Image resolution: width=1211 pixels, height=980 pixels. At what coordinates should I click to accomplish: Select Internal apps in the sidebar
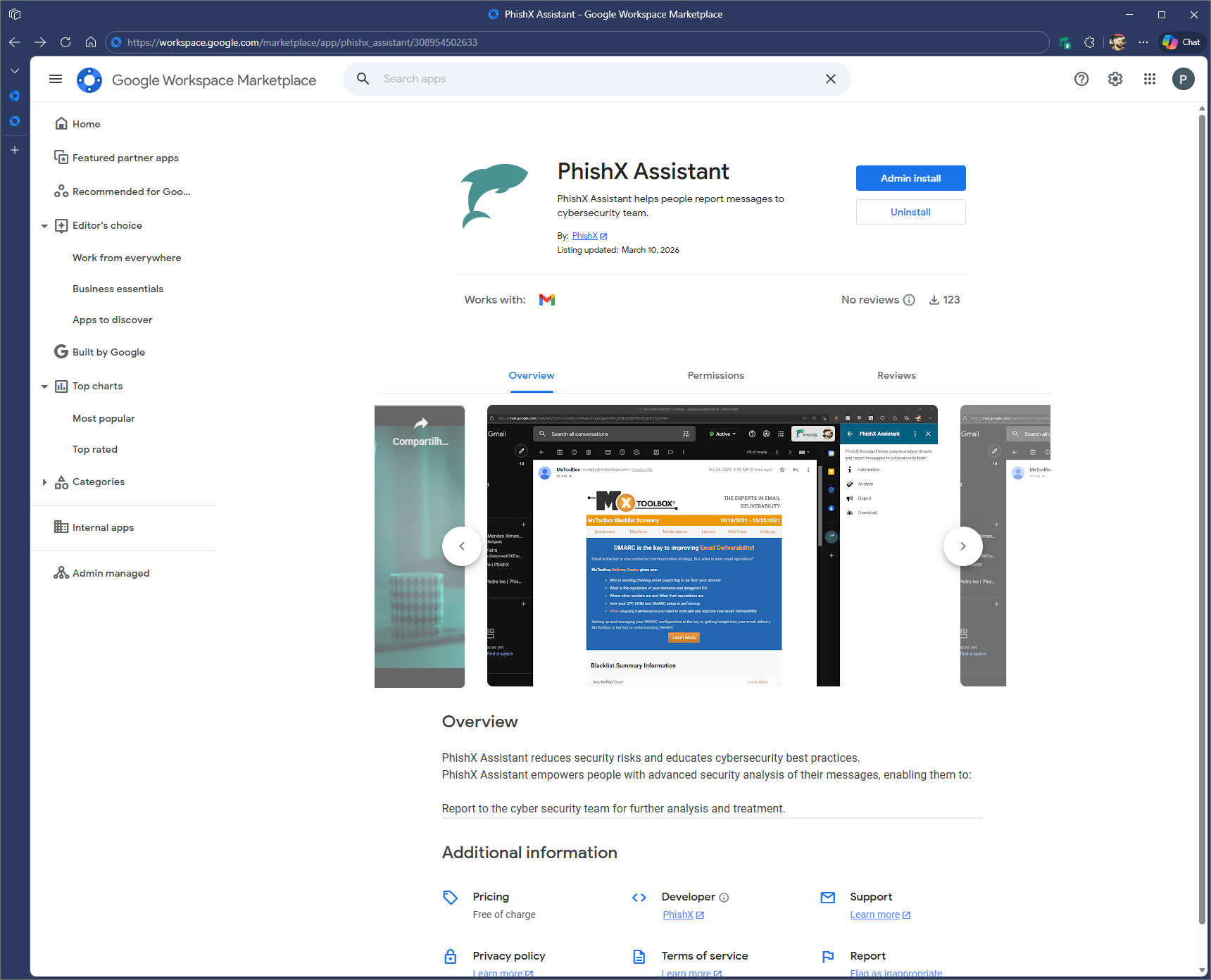(x=102, y=527)
